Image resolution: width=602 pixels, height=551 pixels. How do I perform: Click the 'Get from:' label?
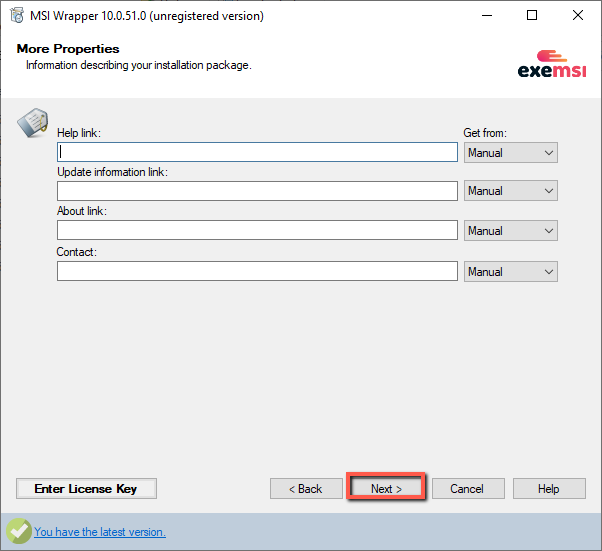point(485,133)
